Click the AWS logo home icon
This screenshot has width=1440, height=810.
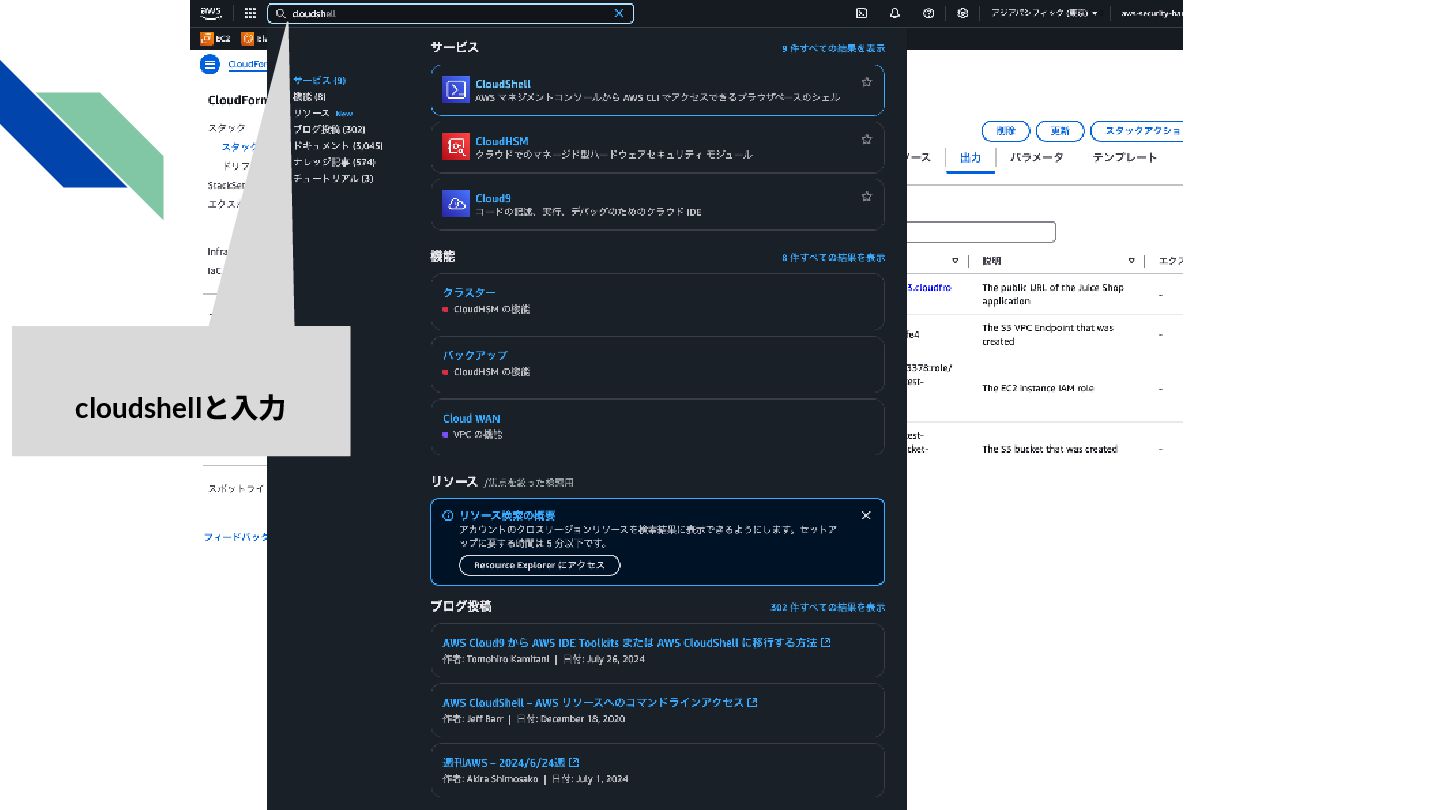[x=210, y=13]
